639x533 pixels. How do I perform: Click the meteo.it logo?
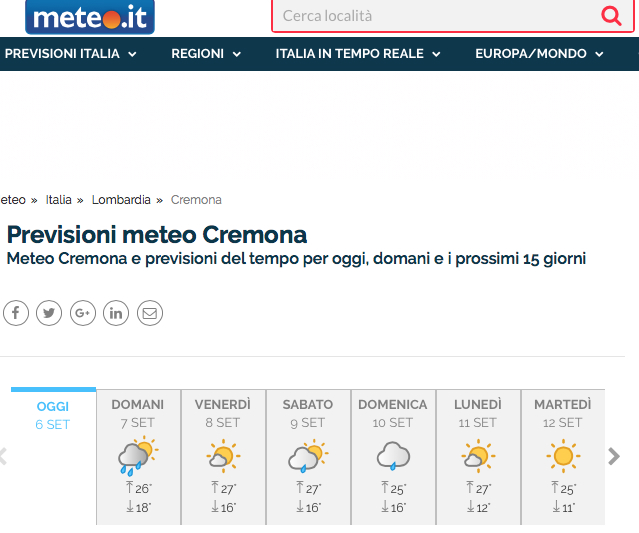point(90,17)
